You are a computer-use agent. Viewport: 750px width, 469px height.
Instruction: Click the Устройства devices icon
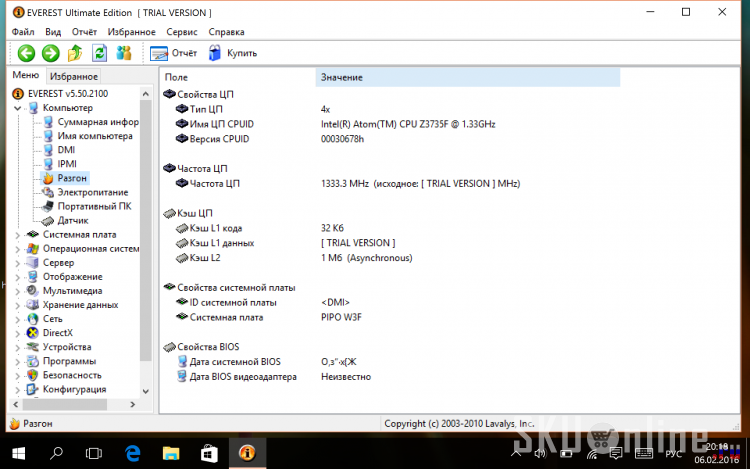click(x=33, y=347)
